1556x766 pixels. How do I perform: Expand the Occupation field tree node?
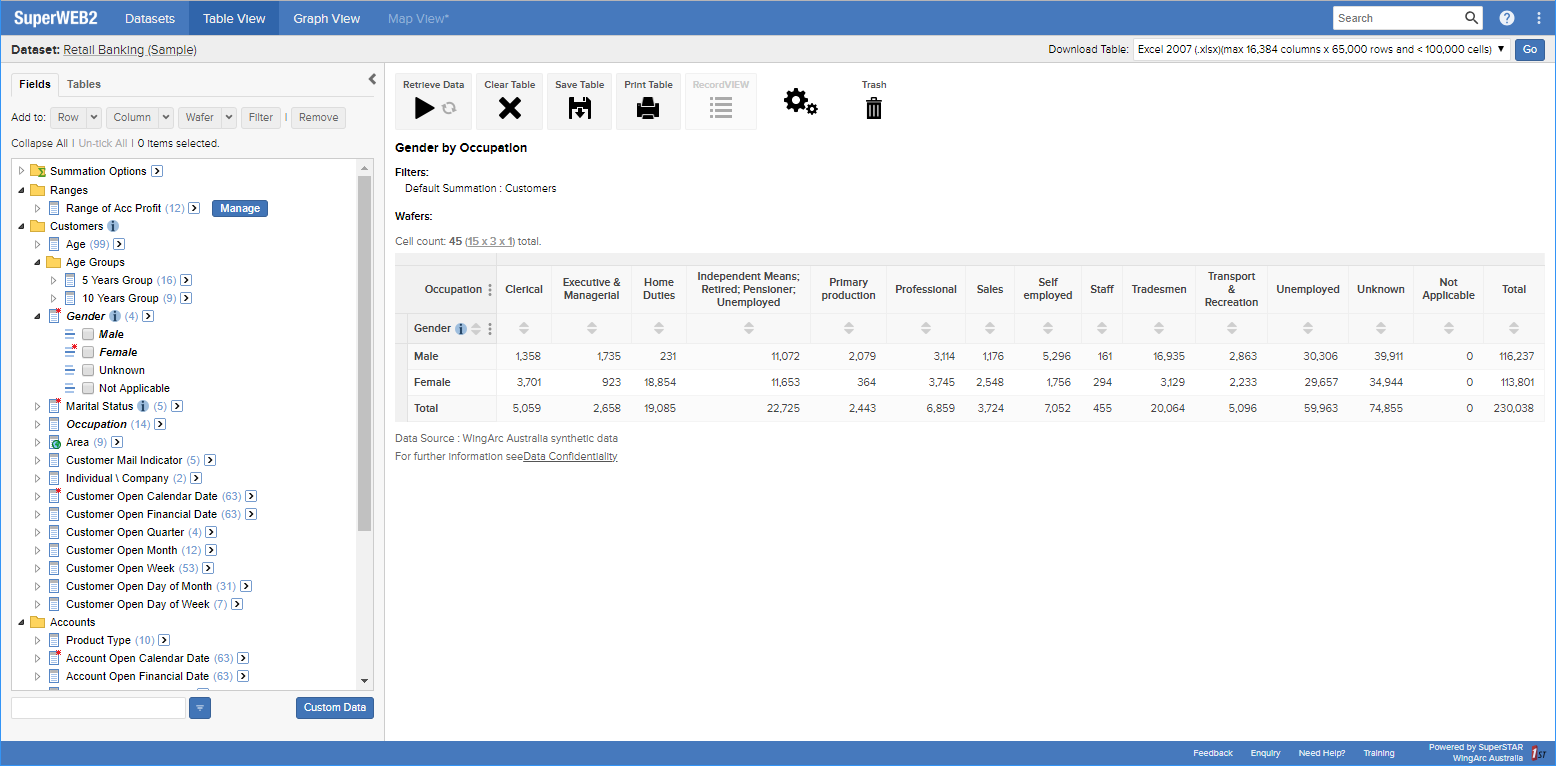click(38, 424)
